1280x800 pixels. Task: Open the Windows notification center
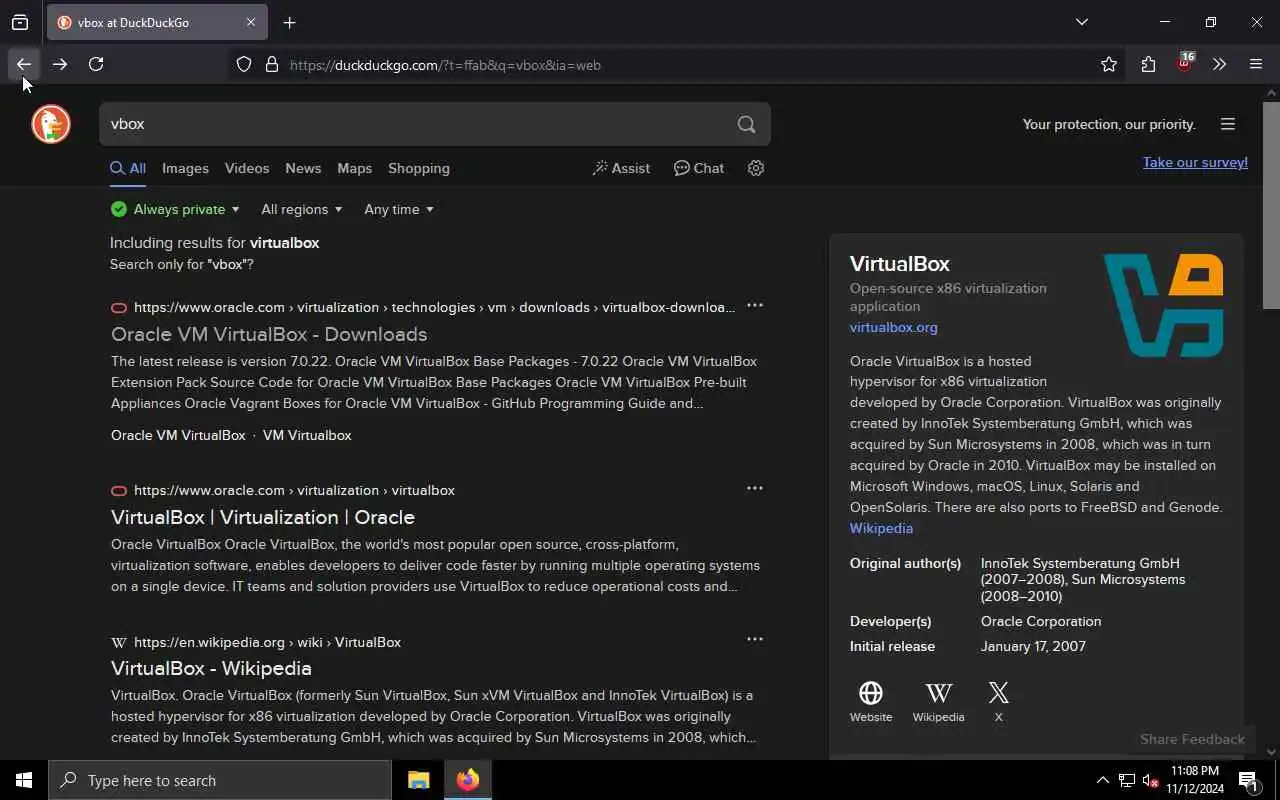coord(1249,780)
